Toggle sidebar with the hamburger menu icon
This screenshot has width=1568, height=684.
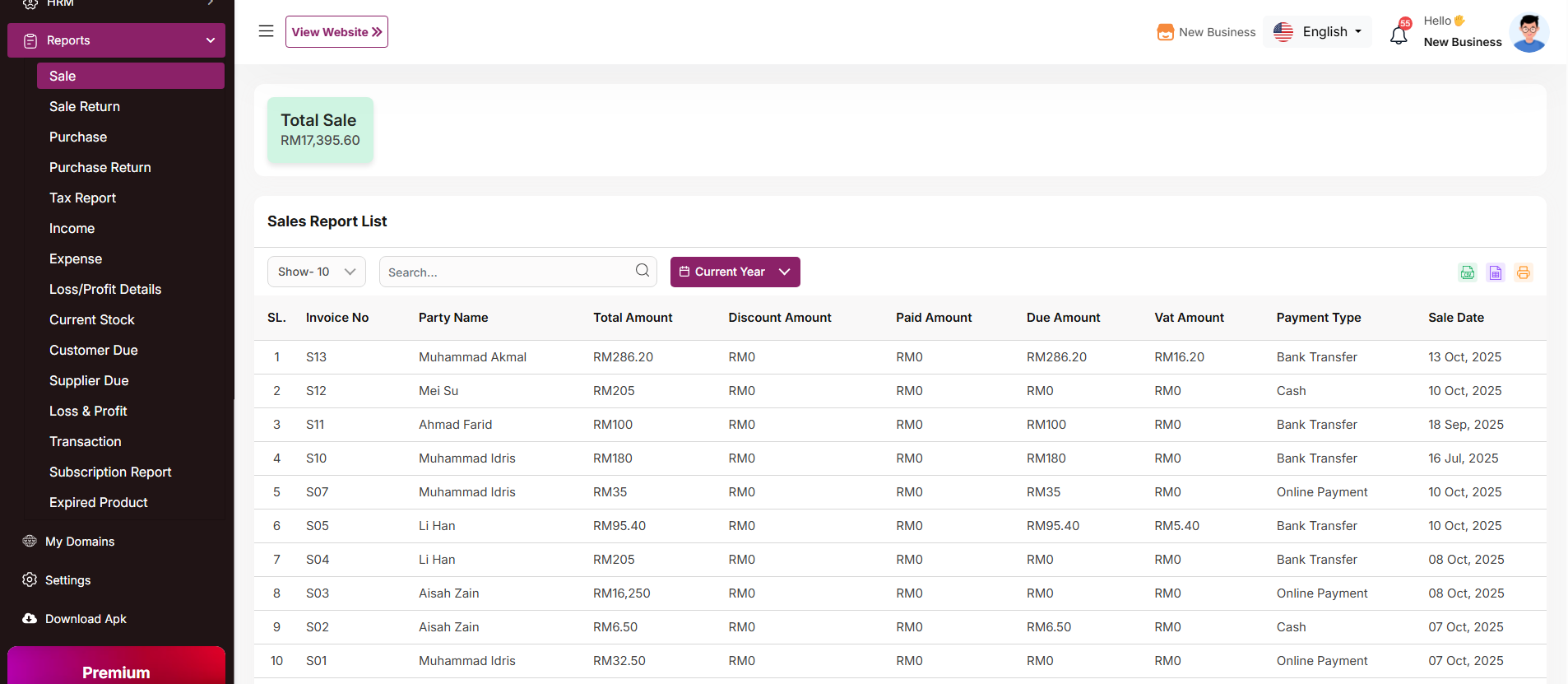tap(266, 31)
